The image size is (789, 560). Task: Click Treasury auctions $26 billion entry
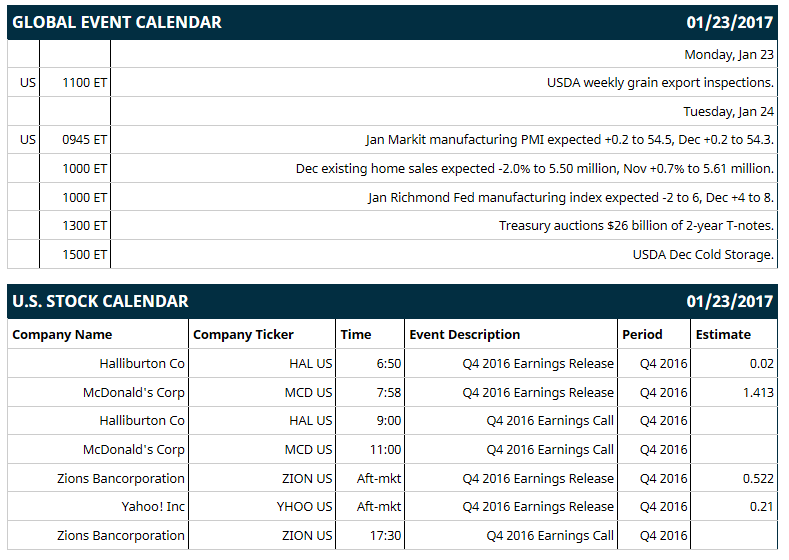pyautogui.click(x=636, y=225)
